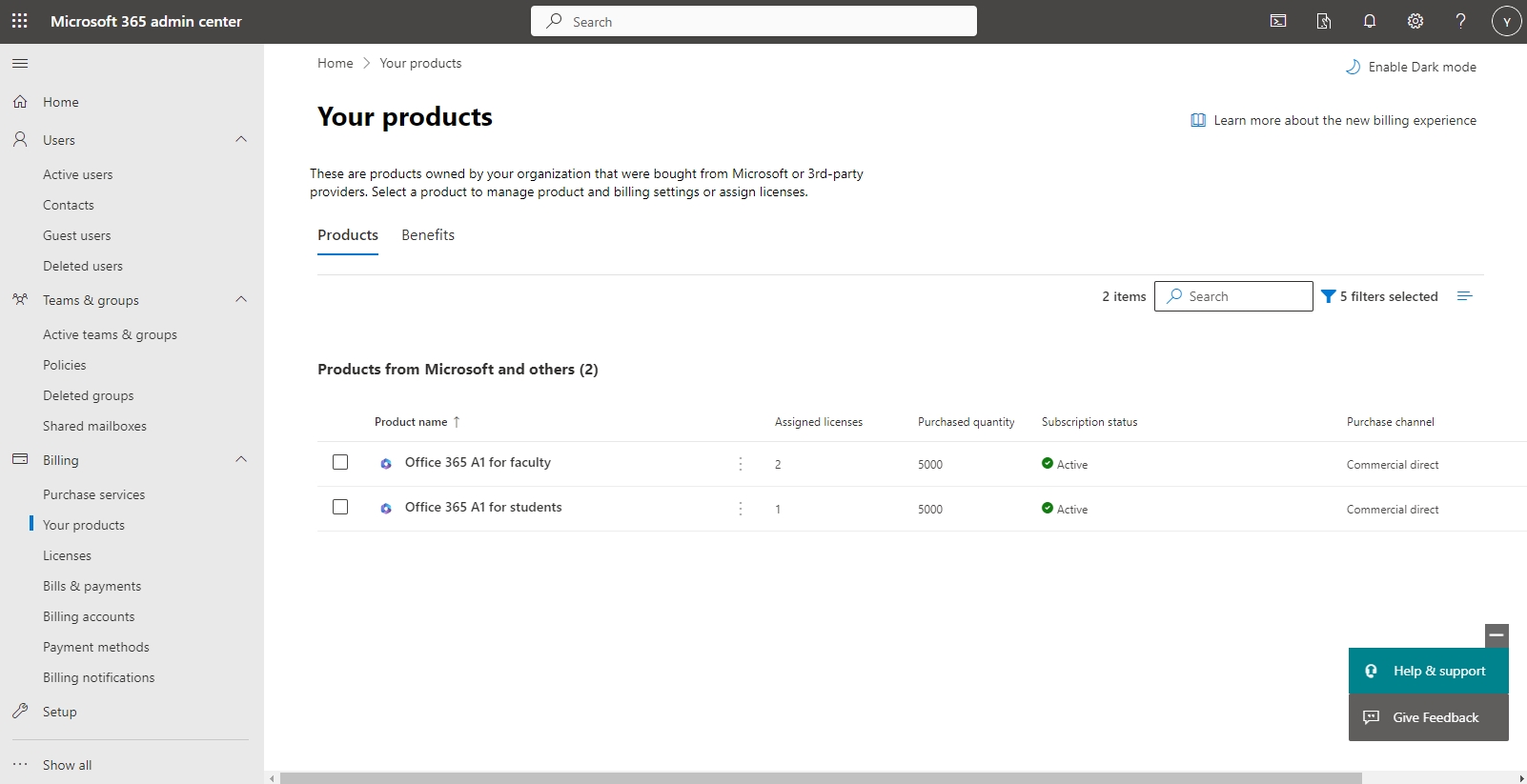The image size is (1527, 784).
Task: Select the Office 365 A1 for students checkbox
Action: [340, 508]
